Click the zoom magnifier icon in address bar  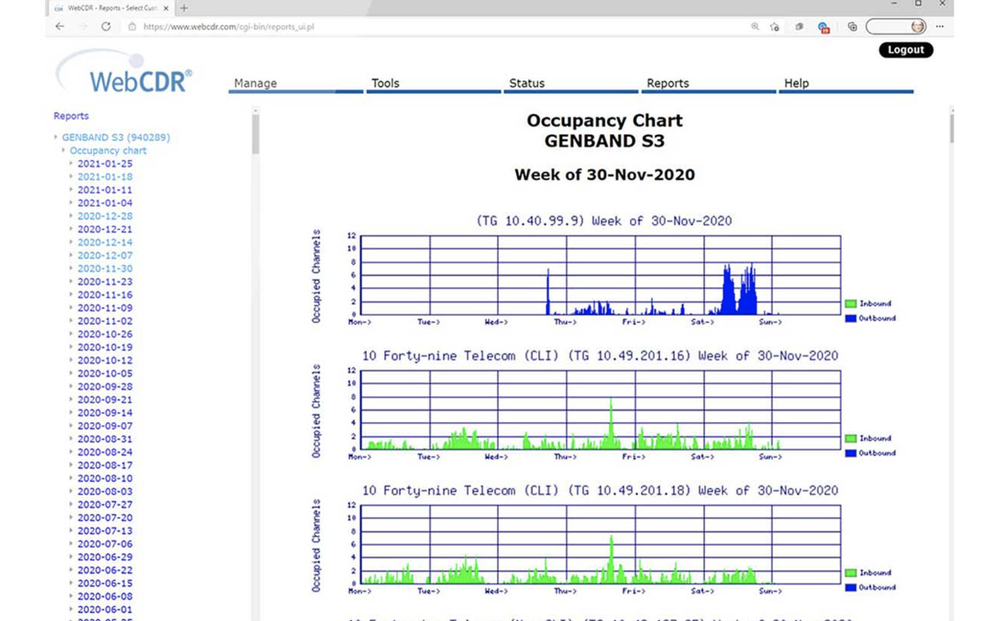tap(755, 27)
